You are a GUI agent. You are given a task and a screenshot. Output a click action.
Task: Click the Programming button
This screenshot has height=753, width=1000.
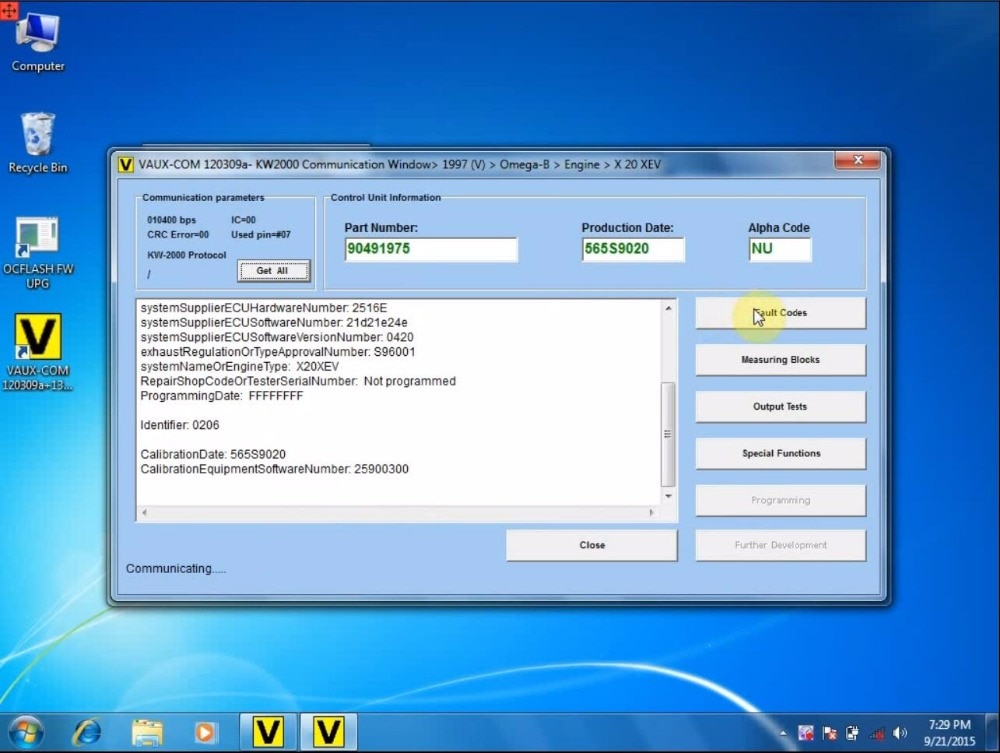coord(780,501)
